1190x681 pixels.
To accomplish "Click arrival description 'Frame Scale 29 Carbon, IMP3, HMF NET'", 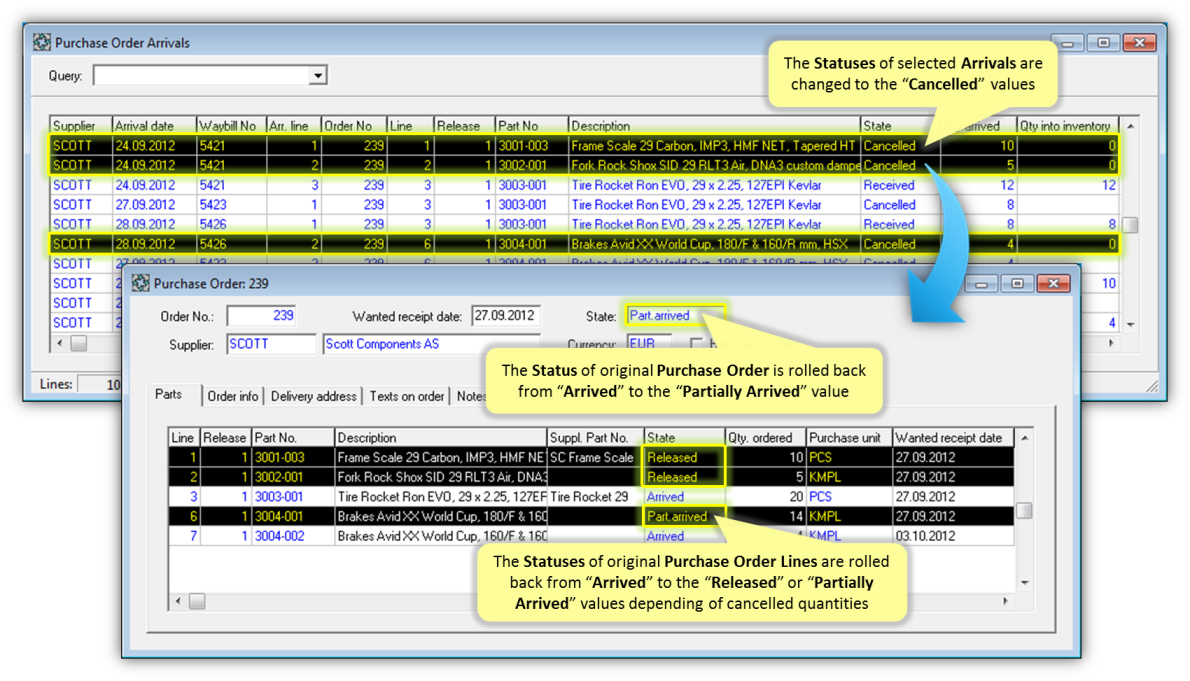I will (x=713, y=146).
